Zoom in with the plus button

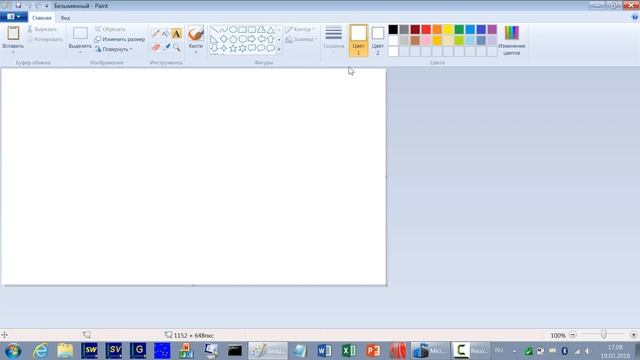point(633,335)
